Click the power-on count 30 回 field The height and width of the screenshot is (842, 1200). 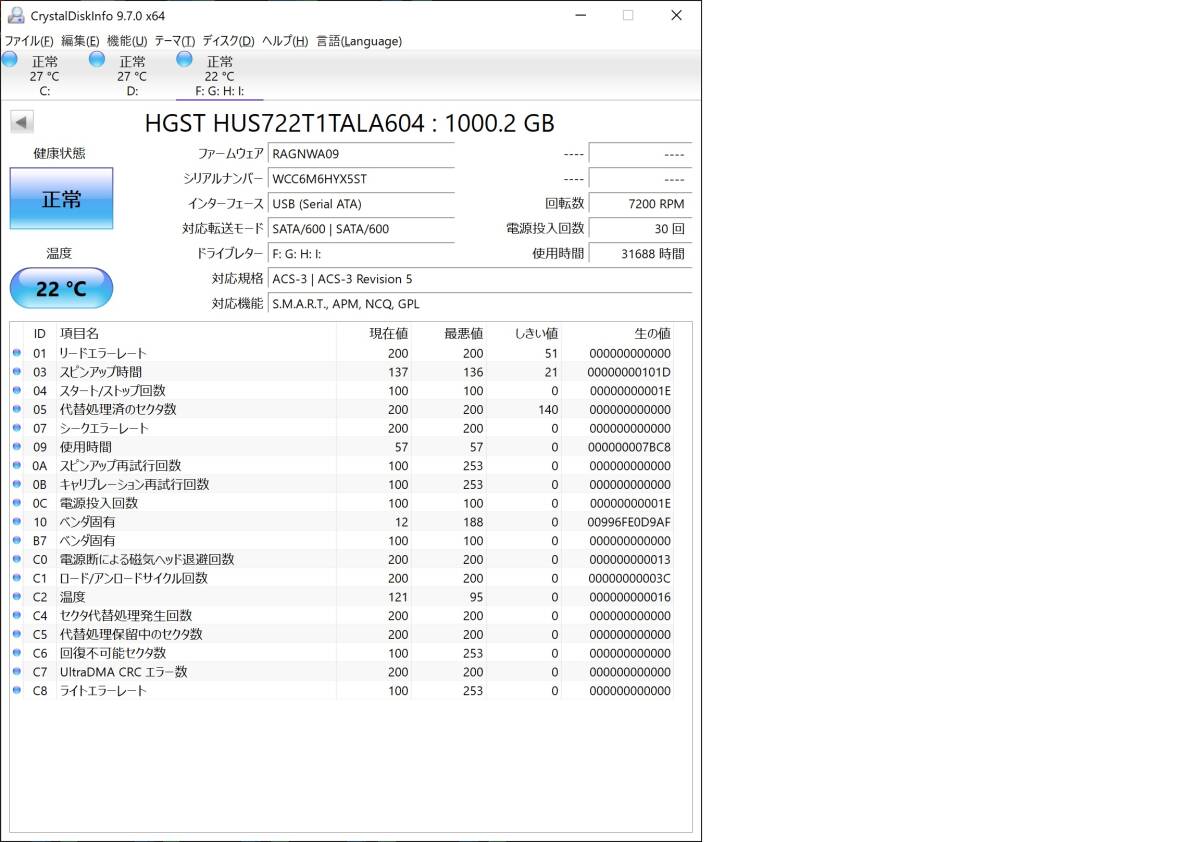640,229
